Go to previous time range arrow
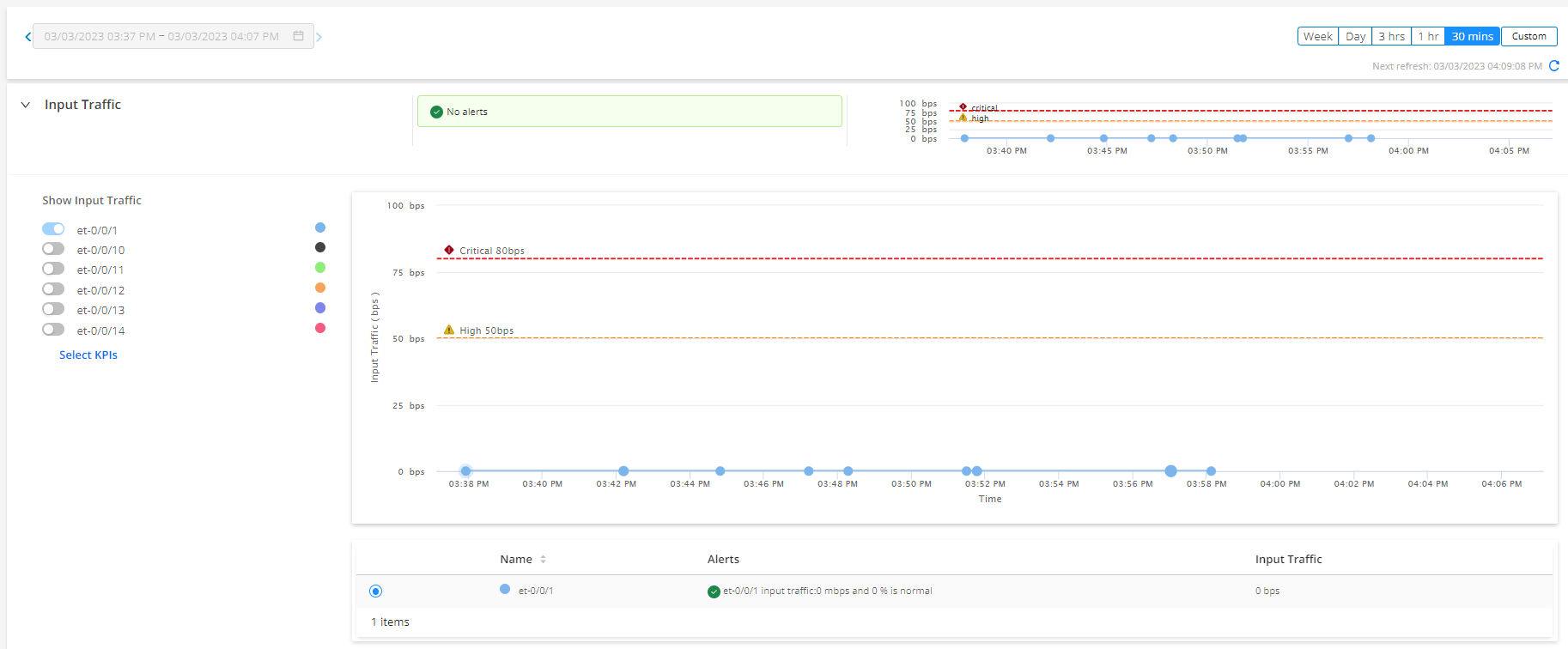This screenshot has height=649, width=1568. click(27, 37)
